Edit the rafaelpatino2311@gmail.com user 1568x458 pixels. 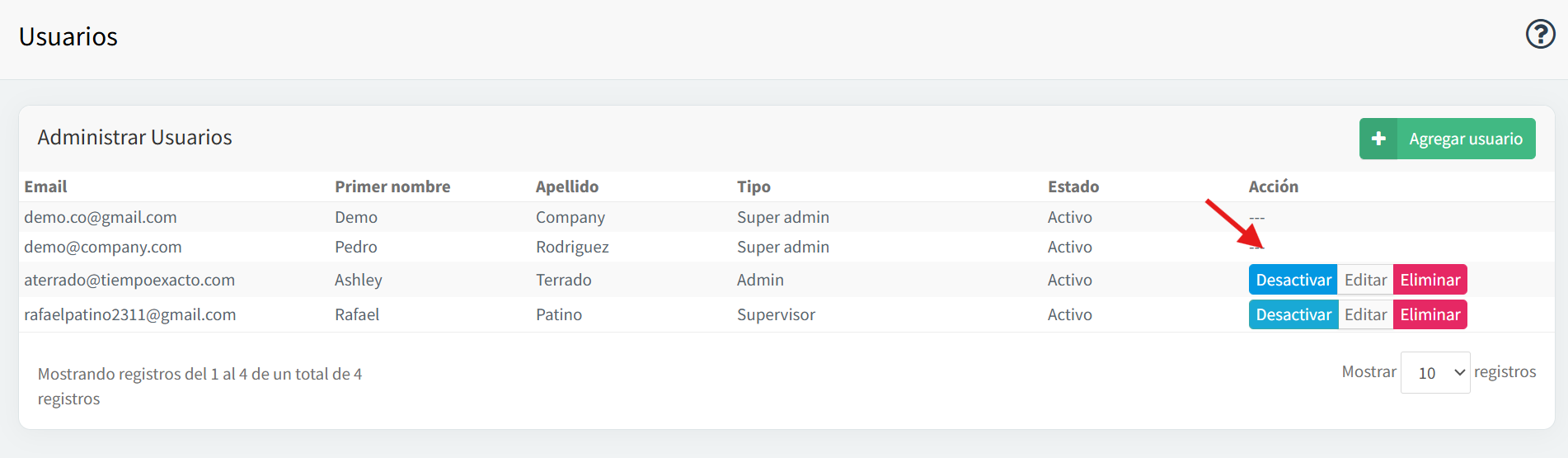point(1365,314)
